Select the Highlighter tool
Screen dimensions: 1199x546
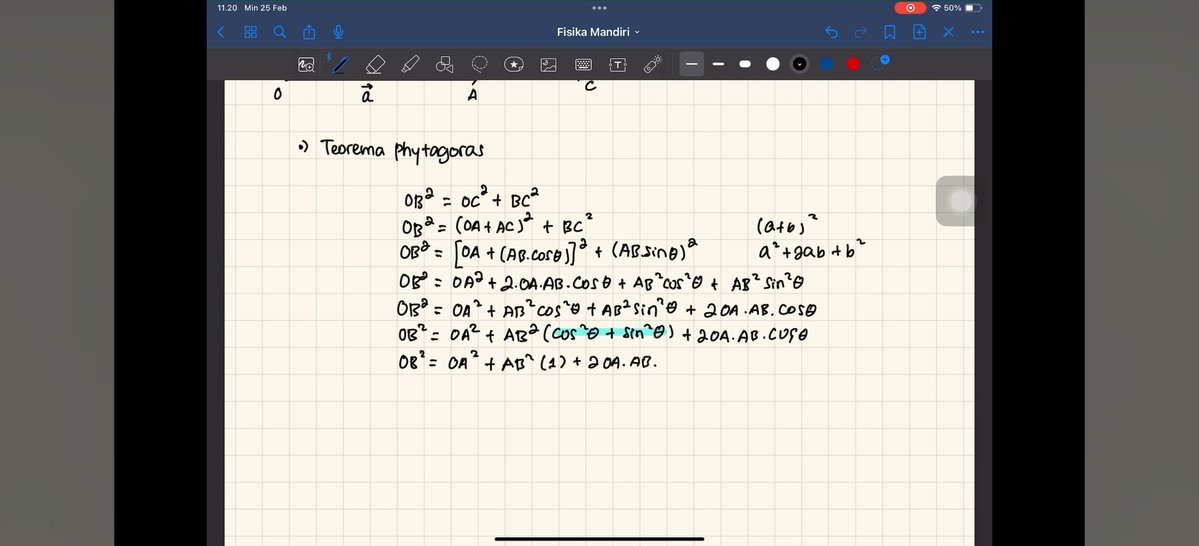tap(410, 65)
